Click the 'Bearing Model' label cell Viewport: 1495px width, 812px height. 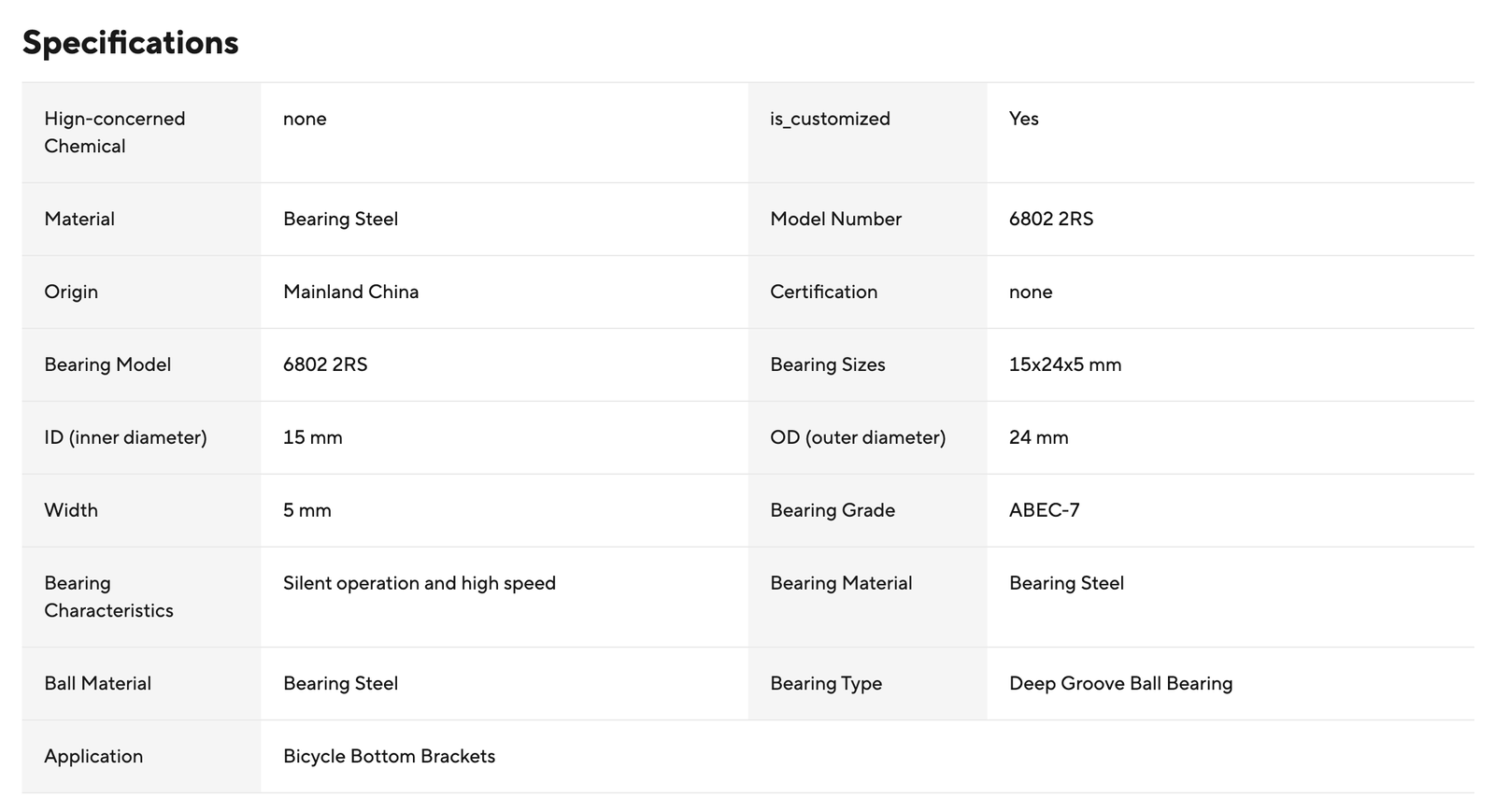click(141, 364)
